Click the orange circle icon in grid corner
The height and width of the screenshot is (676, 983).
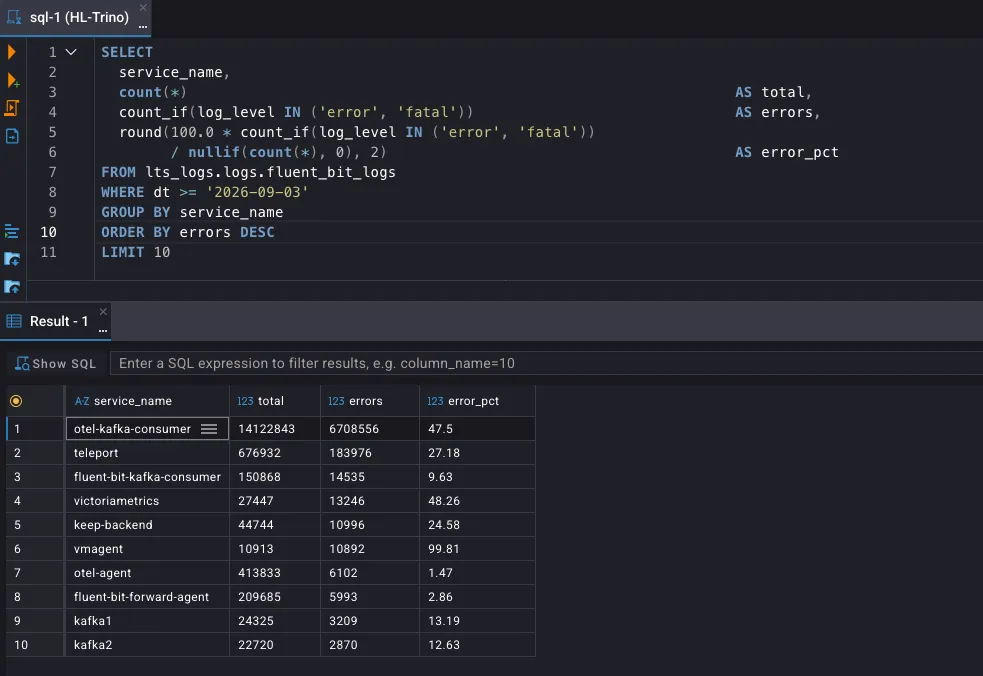coord(16,401)
